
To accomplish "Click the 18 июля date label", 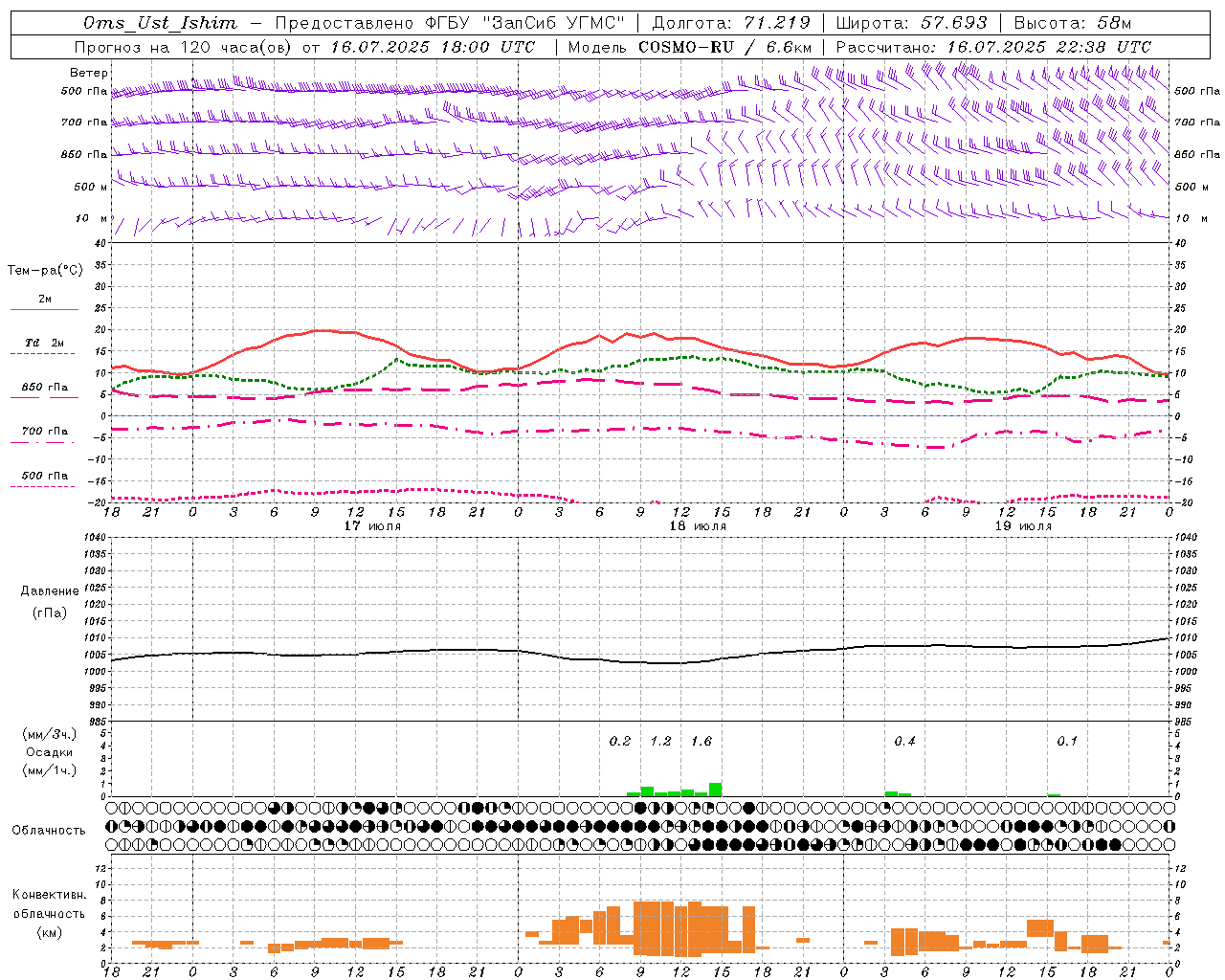I will (x=698, y=526).
